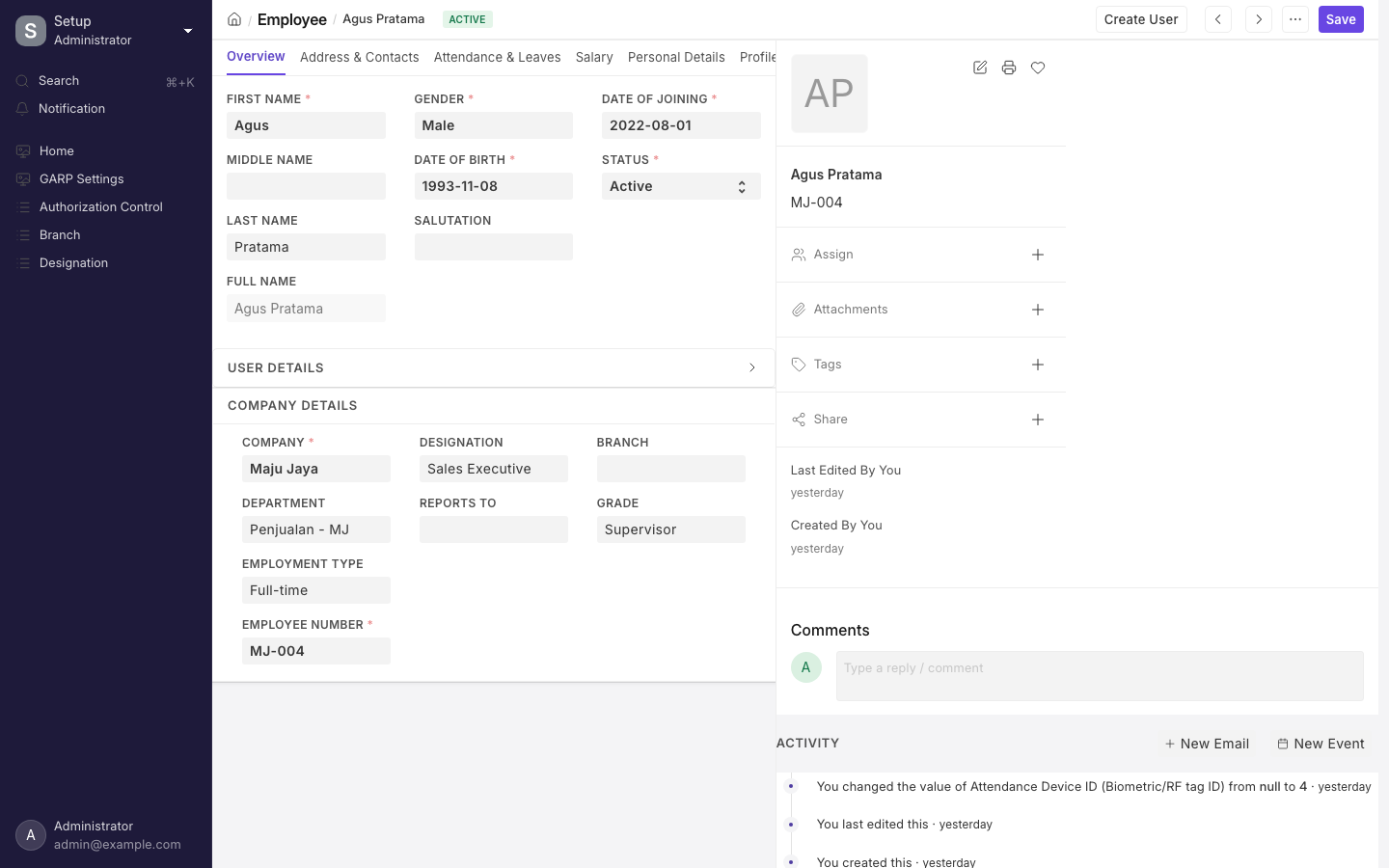The image size is (1389, 868).
Task: Open the Status select dropdown
Action: (681, 186)
